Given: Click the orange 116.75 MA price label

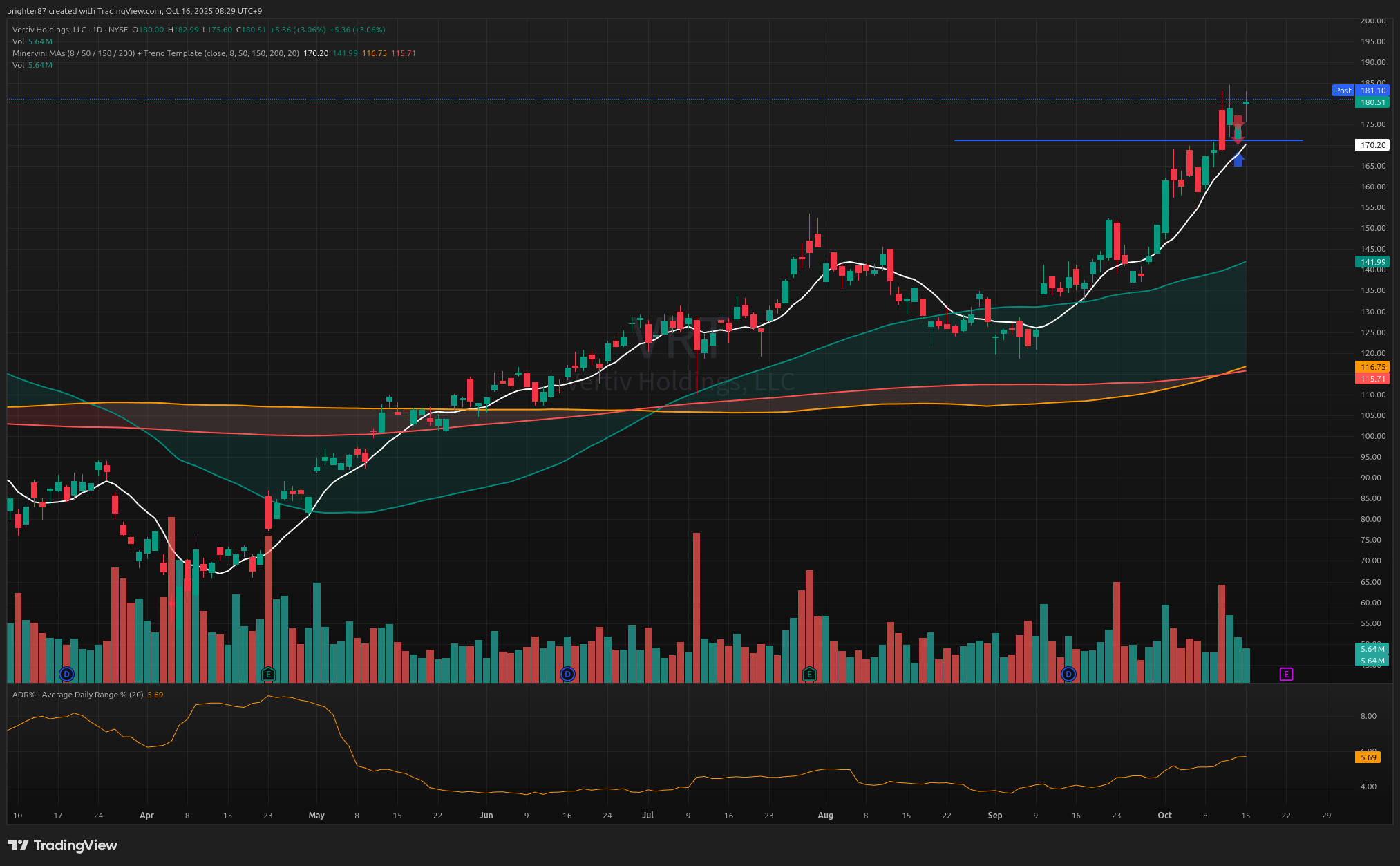Looking at the screenshot, I should pos(1372,367).
